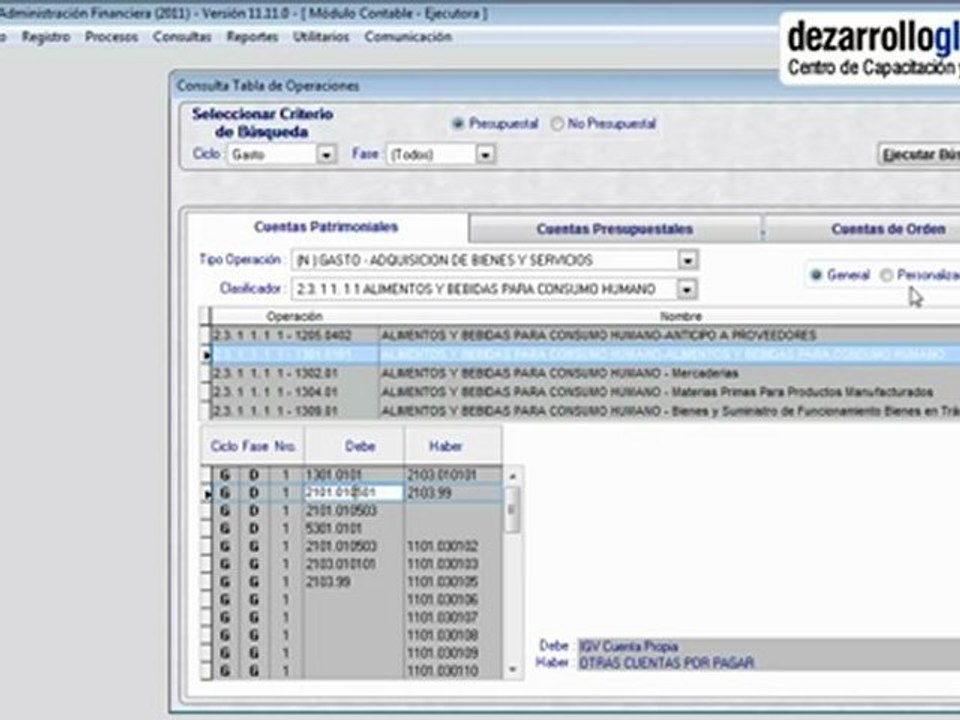Click the down arrow of the accounts scrollbar

(513, 670)
